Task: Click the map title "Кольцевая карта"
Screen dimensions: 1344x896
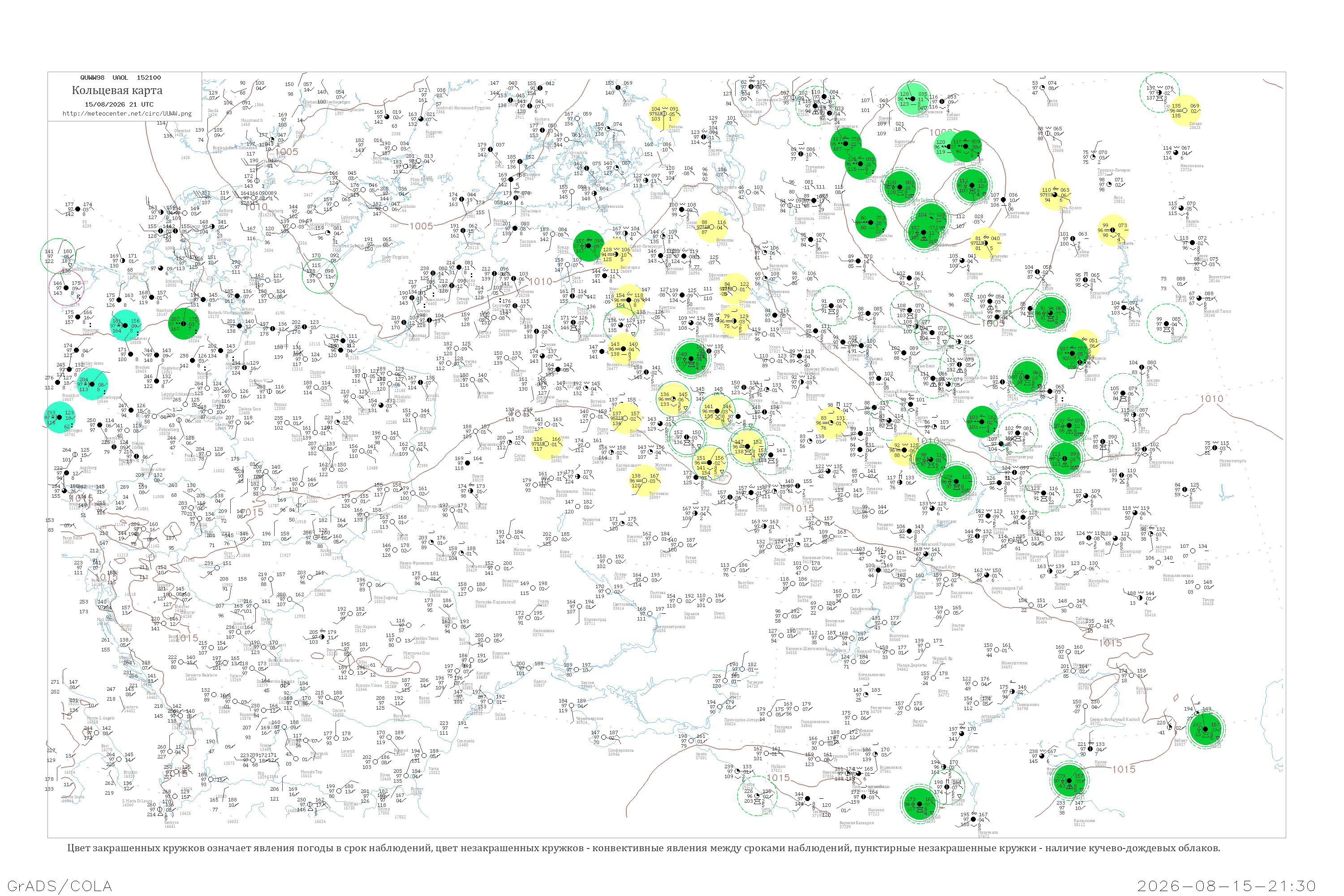Action: 117,90
